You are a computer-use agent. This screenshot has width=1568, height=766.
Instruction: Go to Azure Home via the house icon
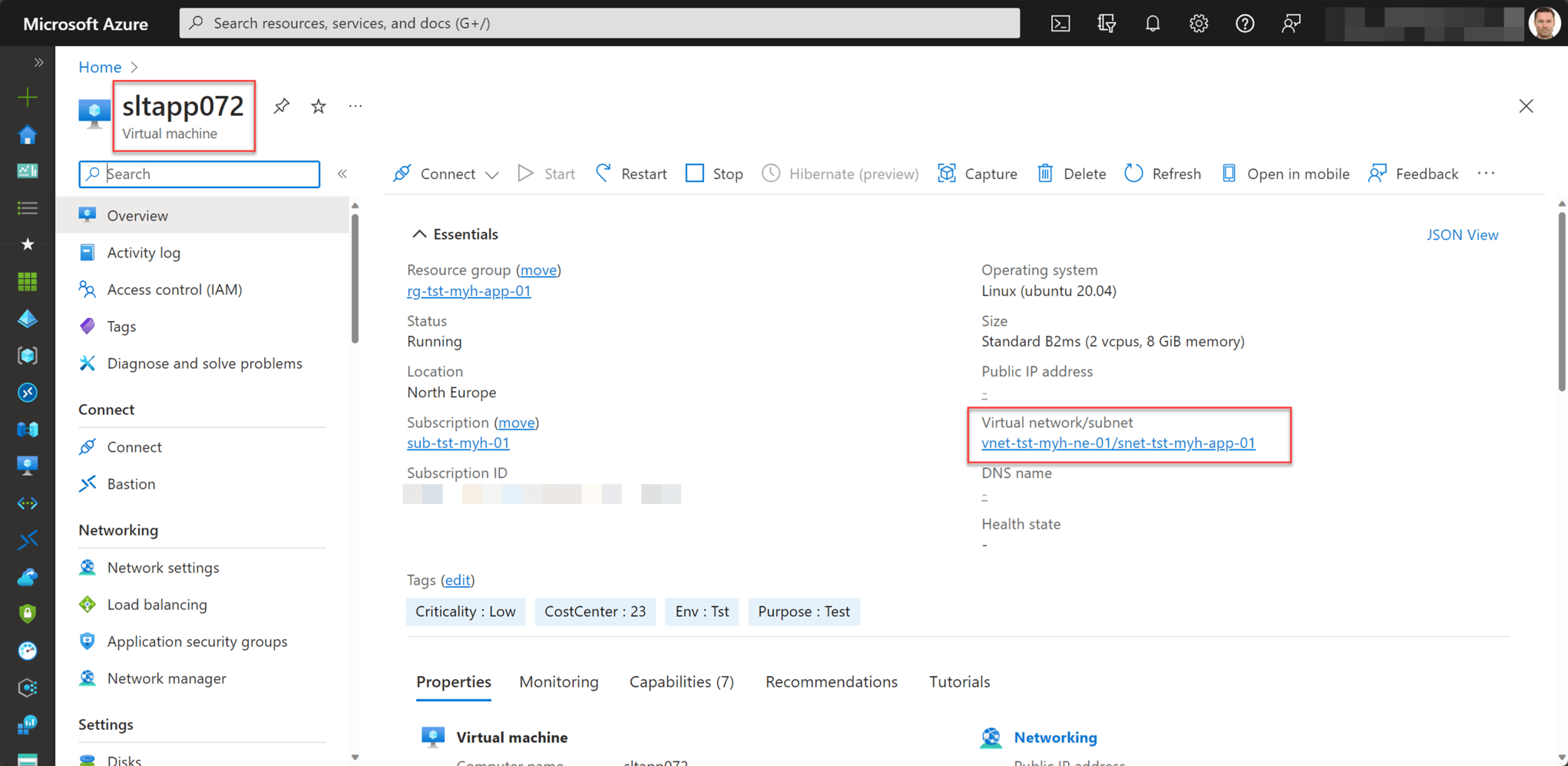click(27, 134)
